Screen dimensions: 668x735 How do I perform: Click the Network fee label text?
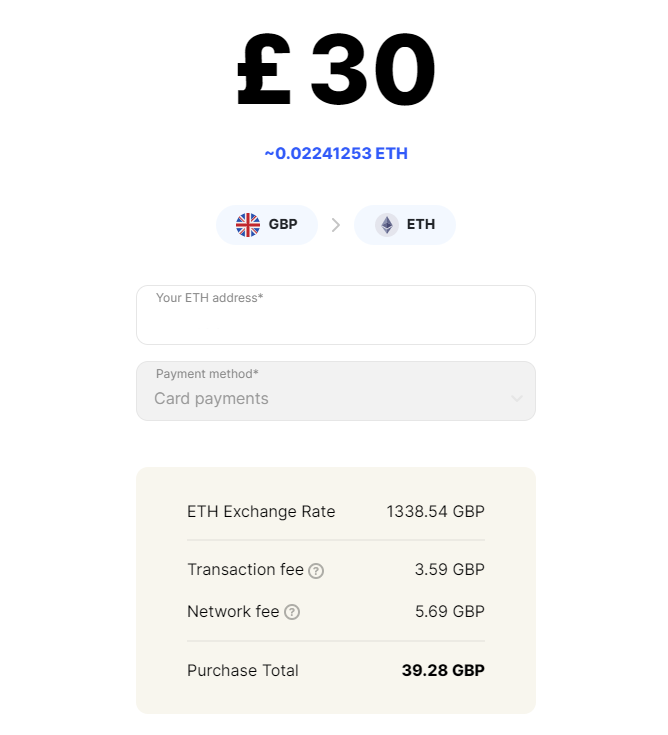tap(233, 612)
